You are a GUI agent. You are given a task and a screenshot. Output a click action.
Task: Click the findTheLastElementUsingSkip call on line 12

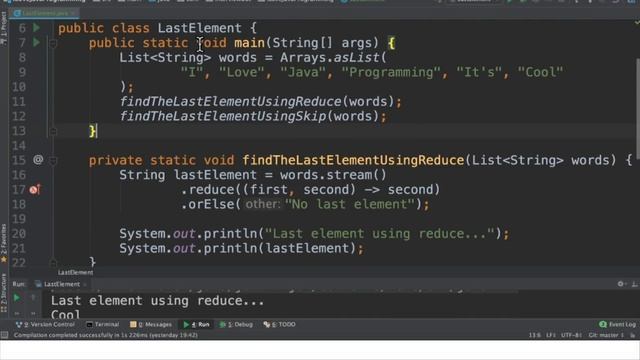[223, 116]
